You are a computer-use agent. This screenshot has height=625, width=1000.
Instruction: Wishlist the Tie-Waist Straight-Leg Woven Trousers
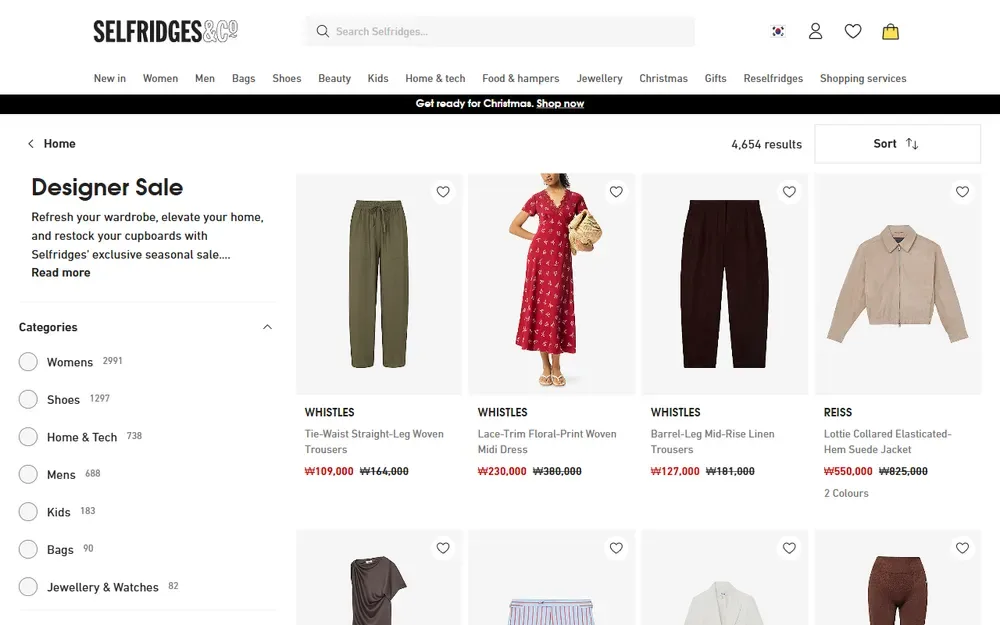443,191
